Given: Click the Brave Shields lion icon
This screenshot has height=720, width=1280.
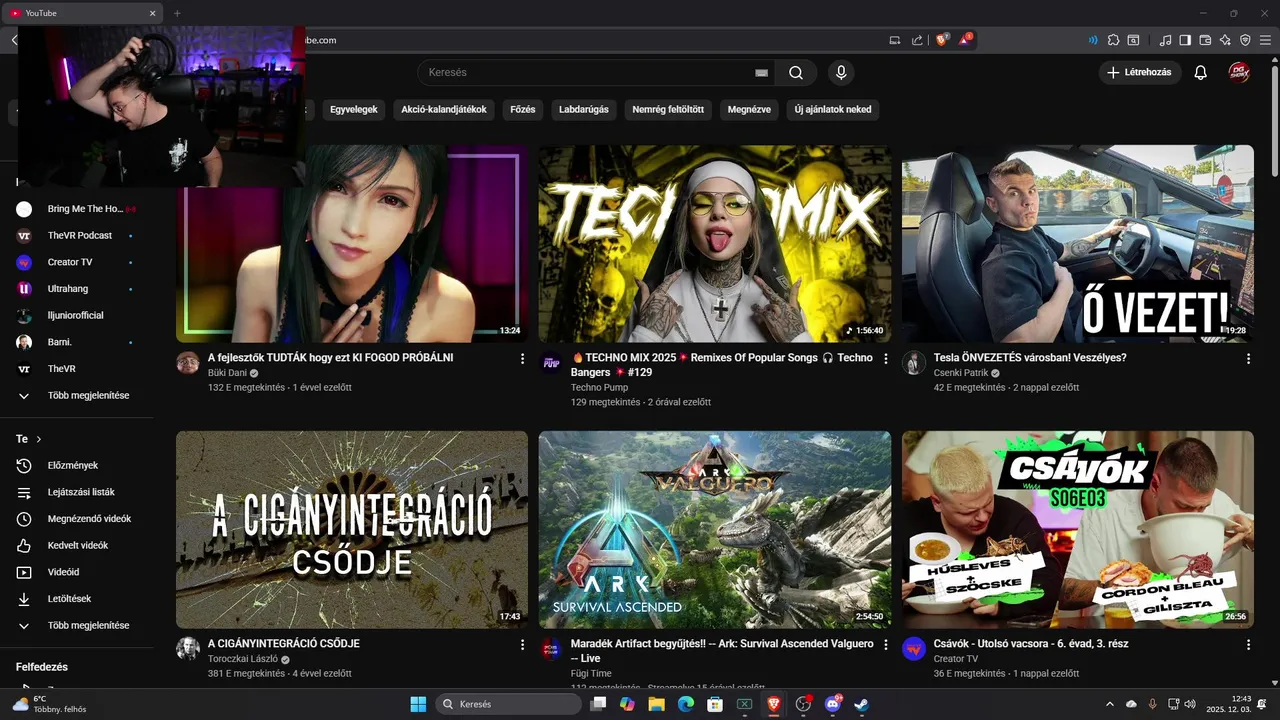Looking at the screenshot, I should pos(942,40).
